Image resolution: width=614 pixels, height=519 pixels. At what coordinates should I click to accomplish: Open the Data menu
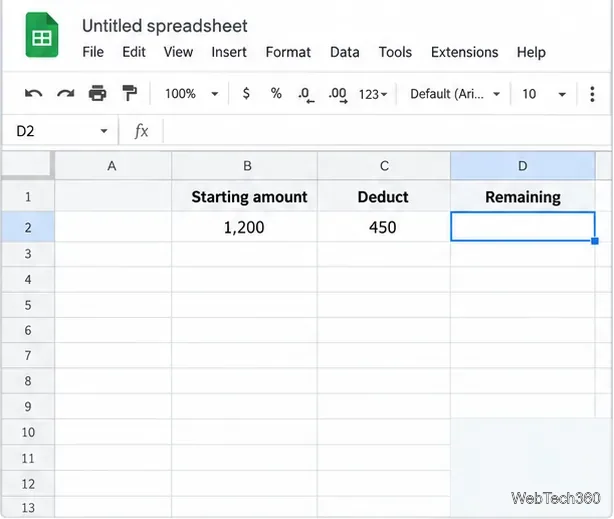tap(345, 52)
